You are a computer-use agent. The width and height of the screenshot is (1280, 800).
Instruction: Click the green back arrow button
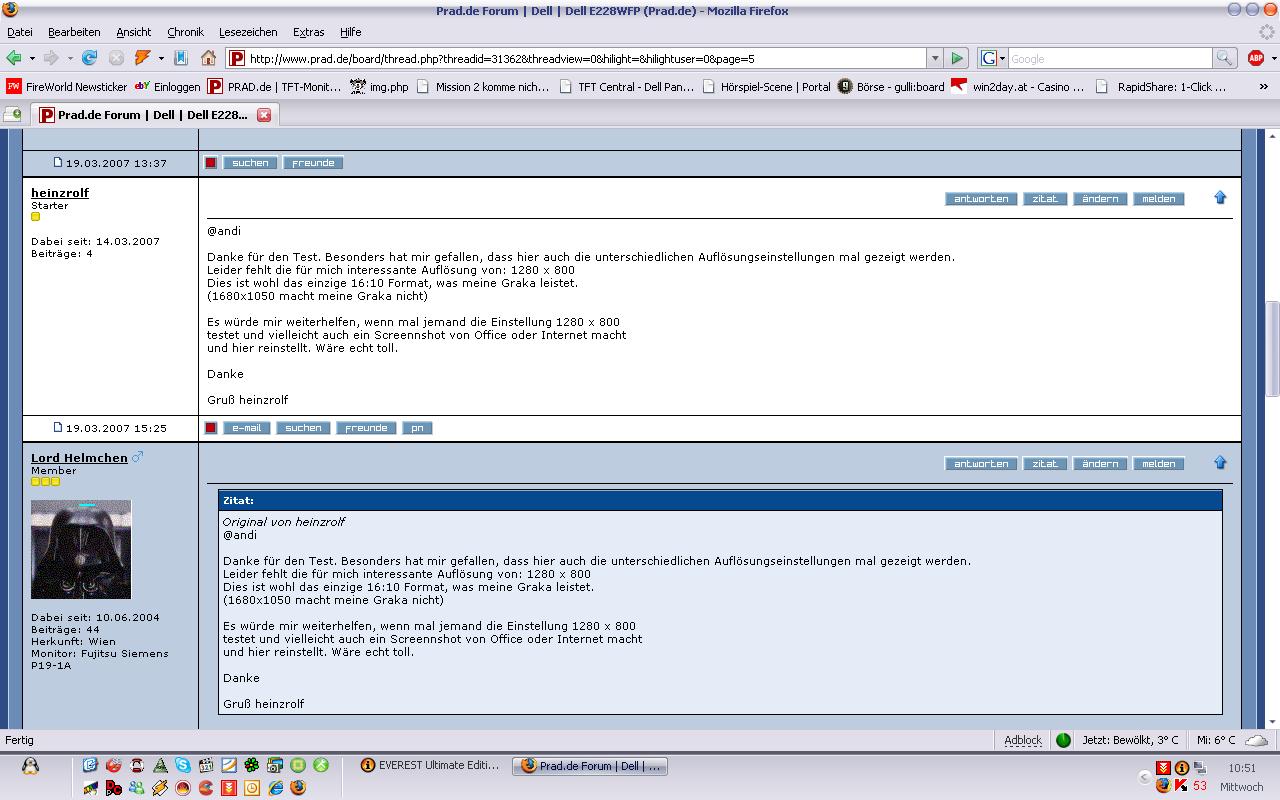(x=14, y=58)
